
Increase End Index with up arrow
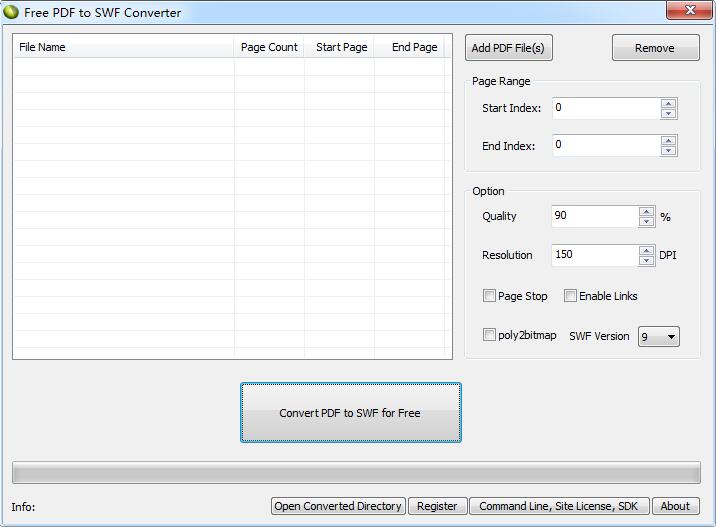(x=669, y=141)
